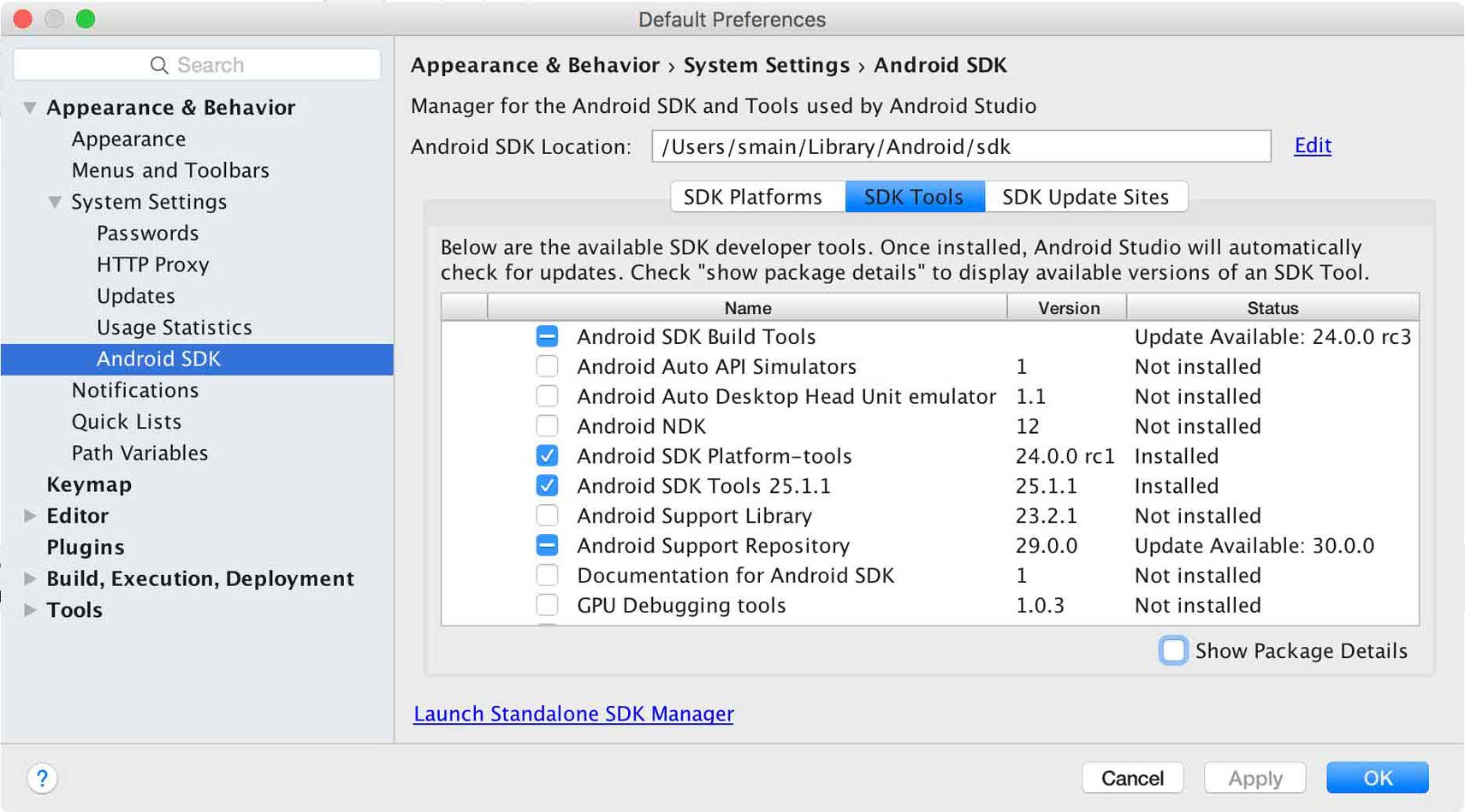This screenshot has height=812, width=1465.
Task: Toggle Android SDK Build Tools checkbox
Action: tap(547, 336)
